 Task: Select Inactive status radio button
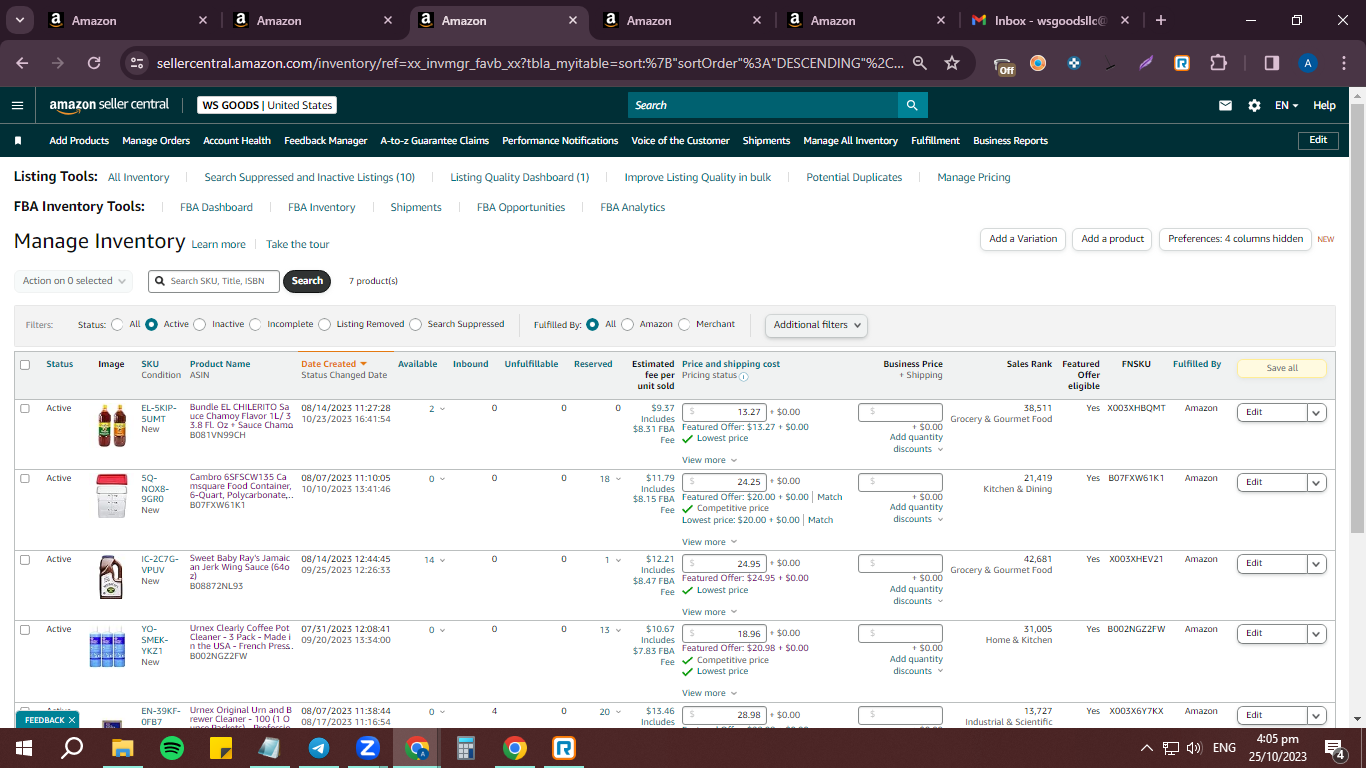tap(199, 324)
